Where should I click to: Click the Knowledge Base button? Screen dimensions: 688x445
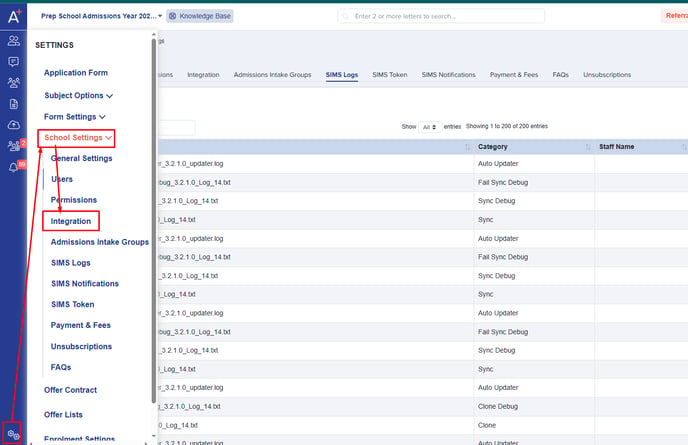tap(200, 16)
